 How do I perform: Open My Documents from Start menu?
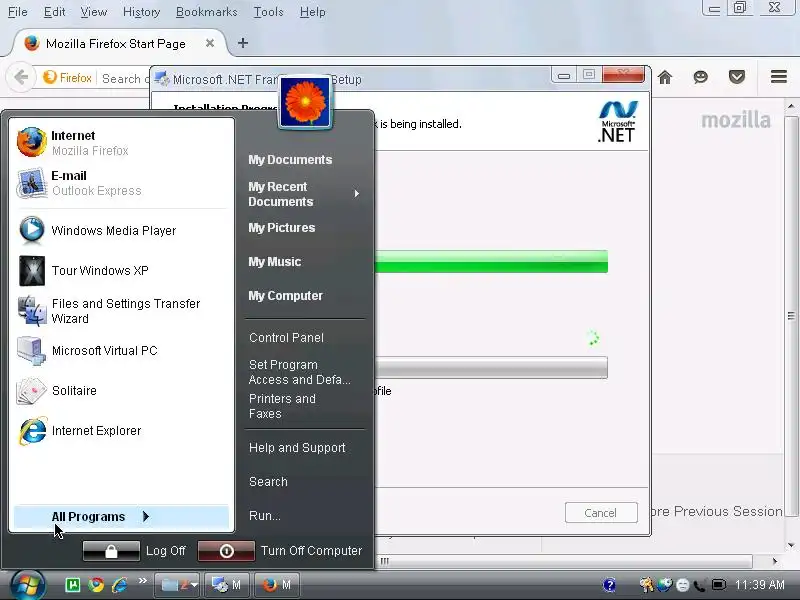click(x=290, y=160)
